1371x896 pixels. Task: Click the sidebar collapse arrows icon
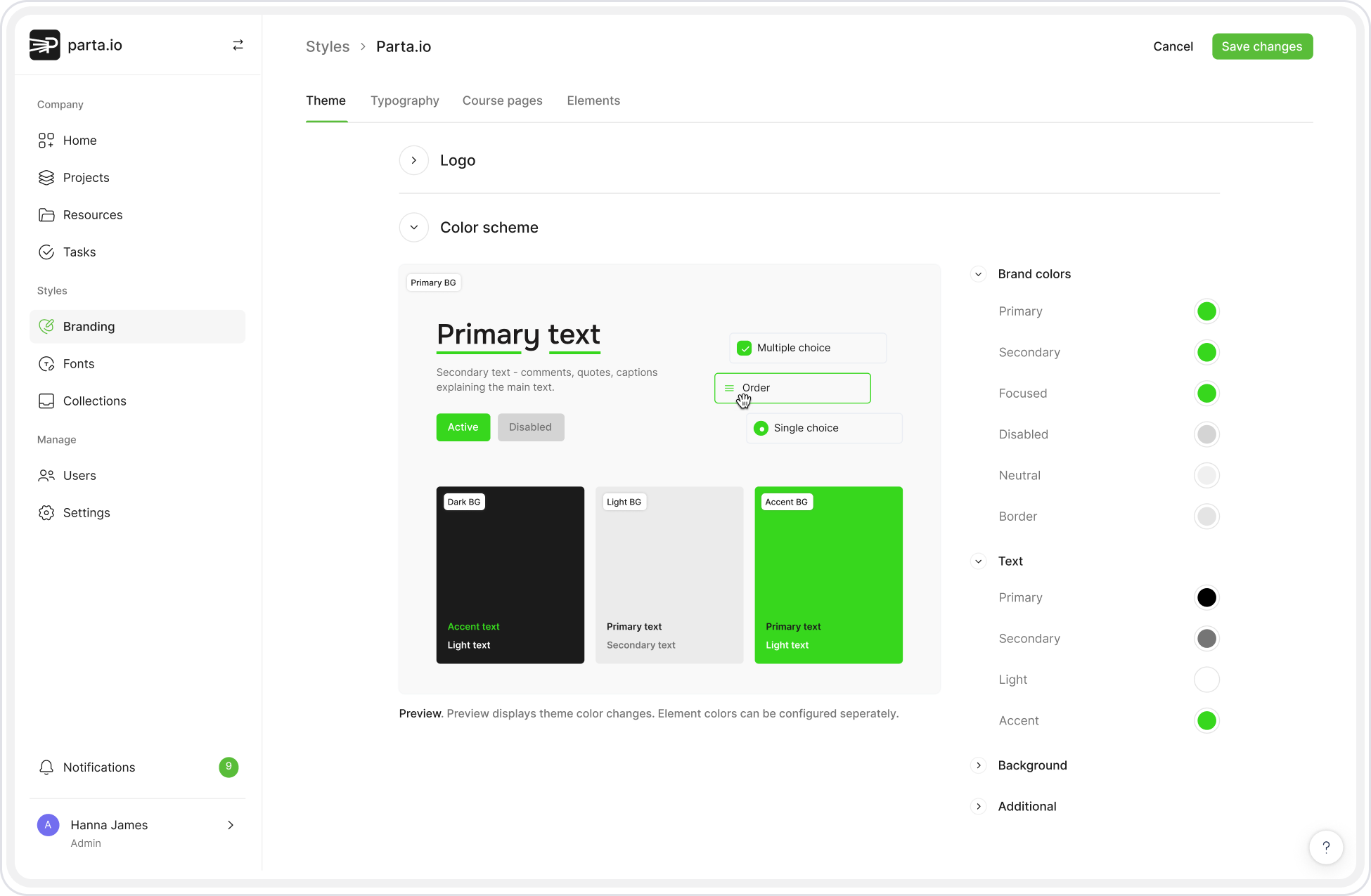pyautogui.click(x=238, y=45)
